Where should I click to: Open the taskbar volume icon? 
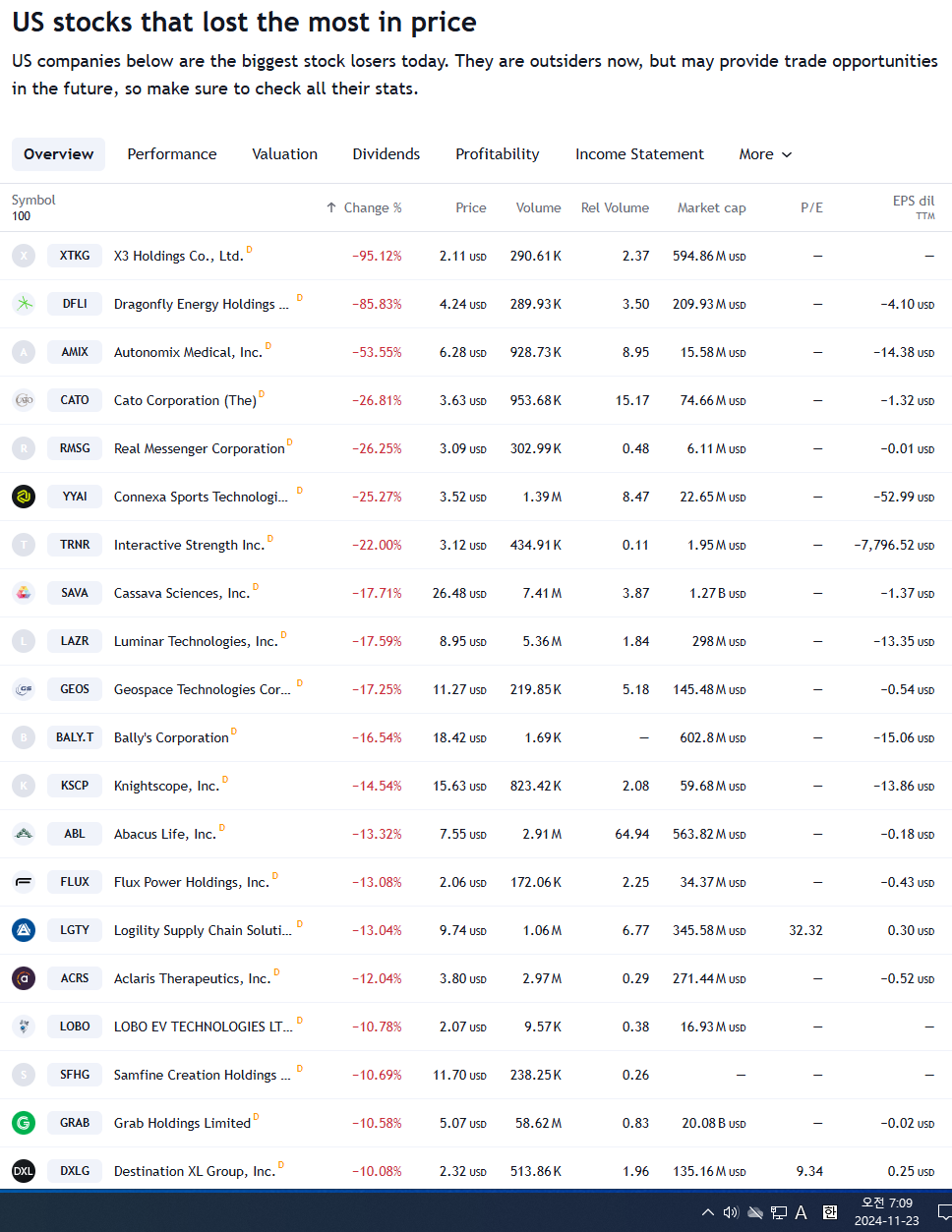[731, 1212]
